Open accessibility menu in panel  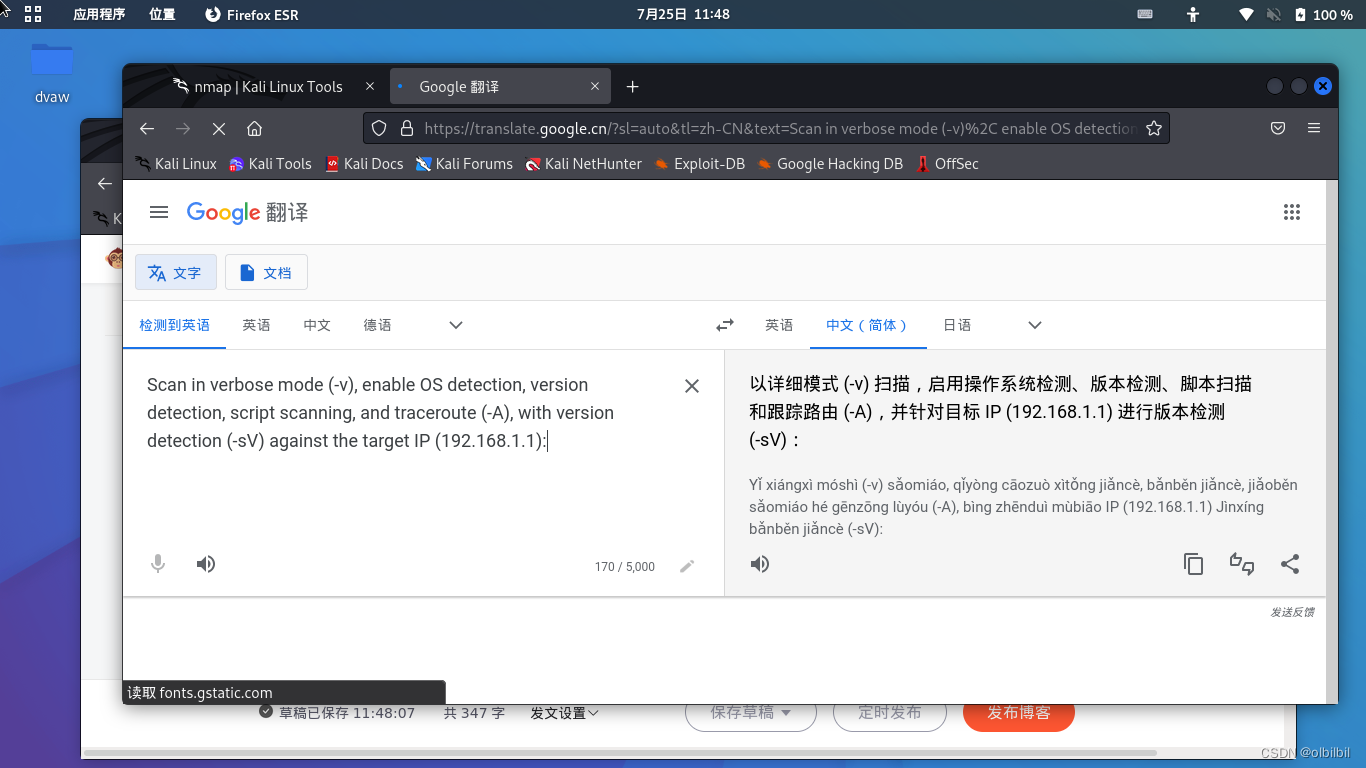tap(1192, 14)
